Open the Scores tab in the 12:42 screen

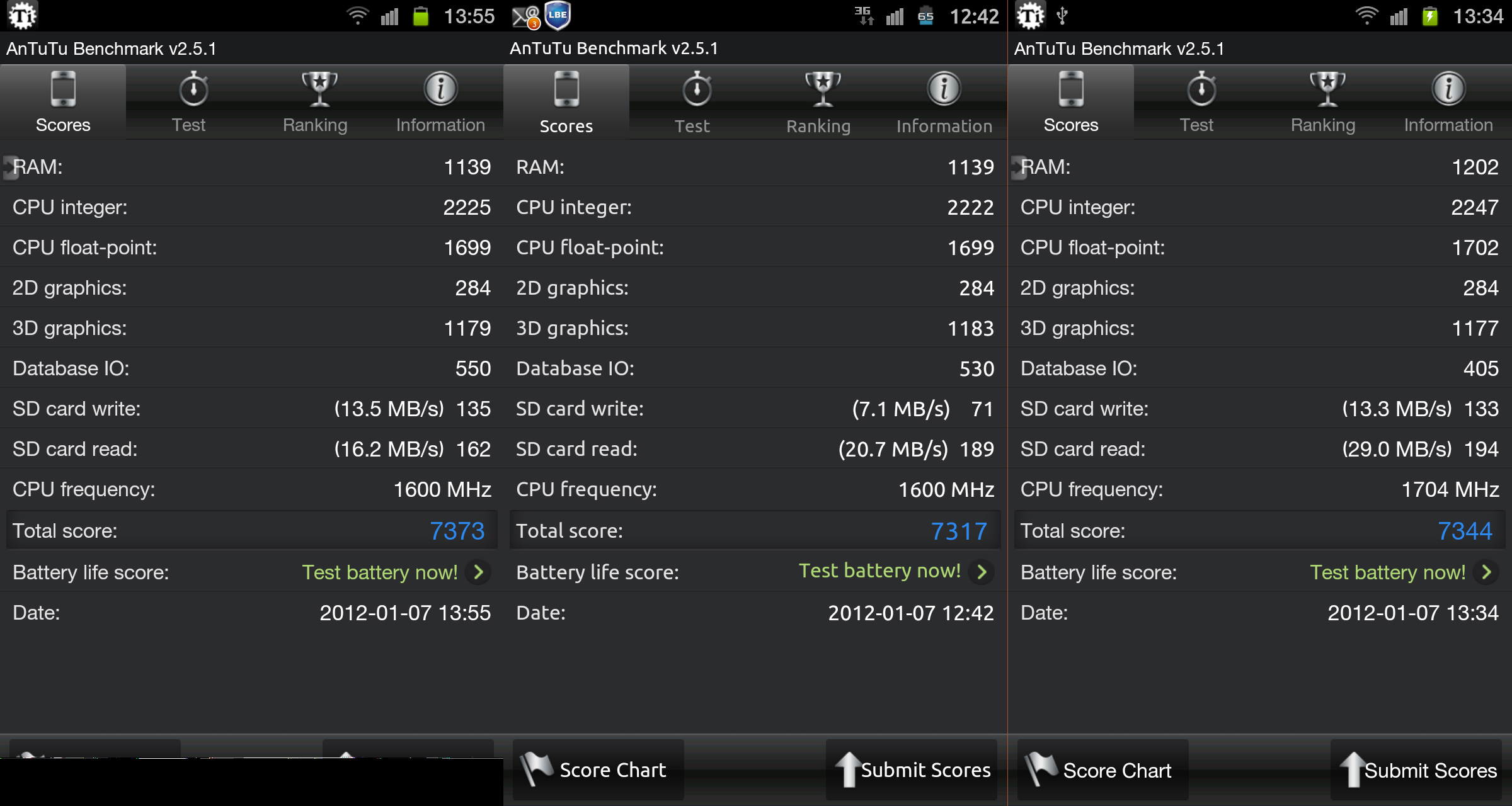[x=566, y=102]
